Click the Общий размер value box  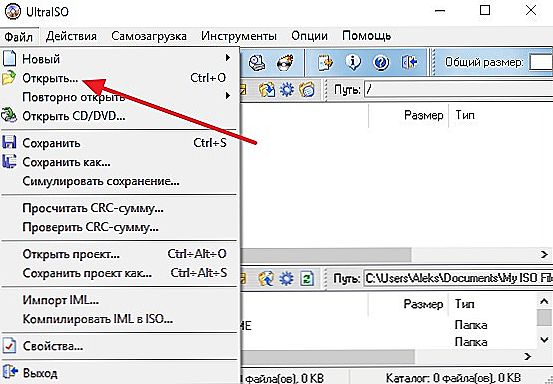click(x=541, y=63)
